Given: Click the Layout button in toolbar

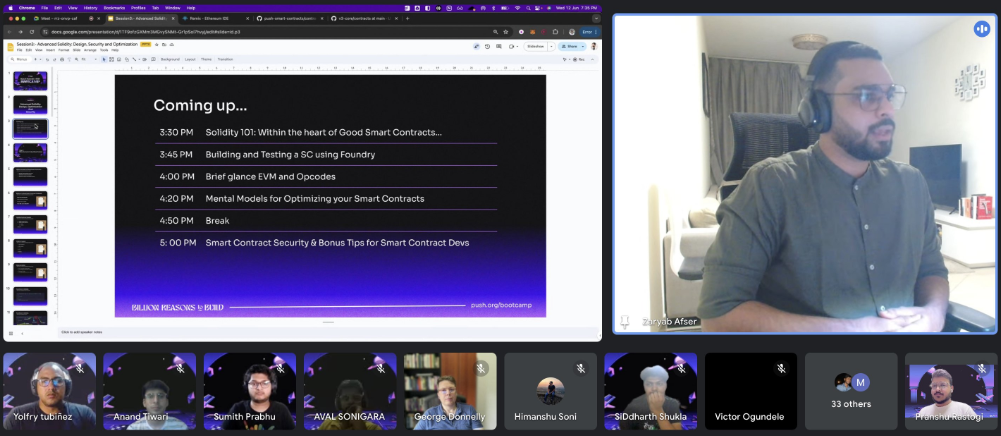Looking at the screenshot, I should click(190, 59).
